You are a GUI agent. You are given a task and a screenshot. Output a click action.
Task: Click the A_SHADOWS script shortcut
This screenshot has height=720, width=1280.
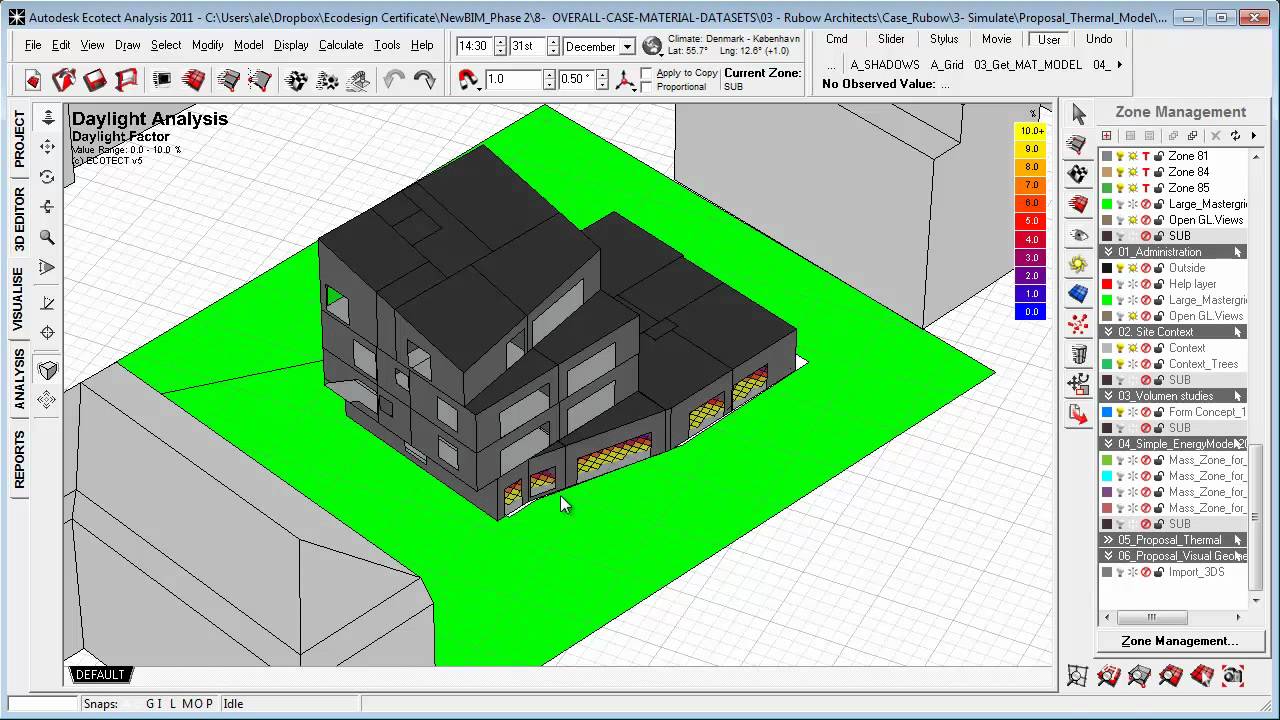coord(885,65)
